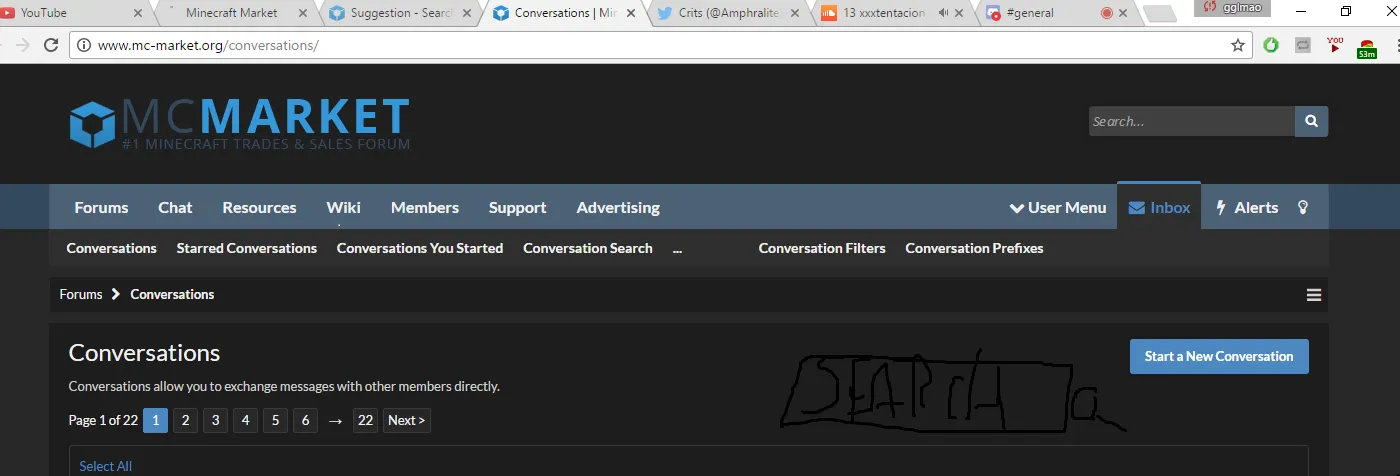This screenshot has height=476, width=1400.
Task: Click Conversations in the breadcrumb
Action: (x=172, y=294)
